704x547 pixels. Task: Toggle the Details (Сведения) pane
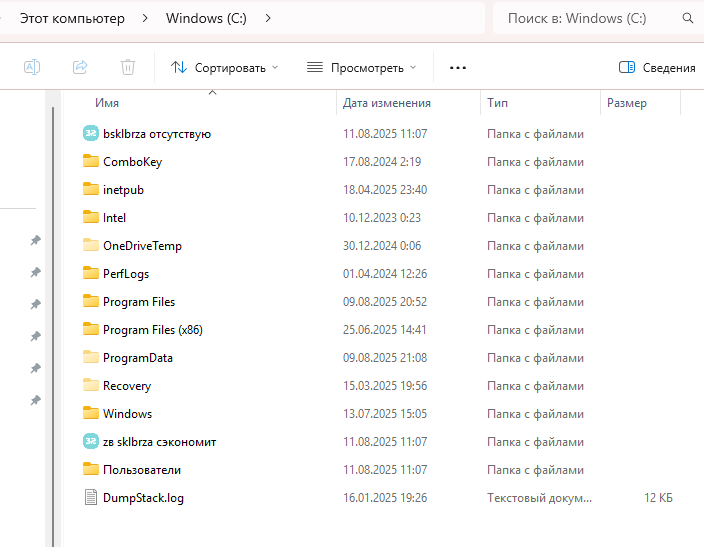point(657,68)
